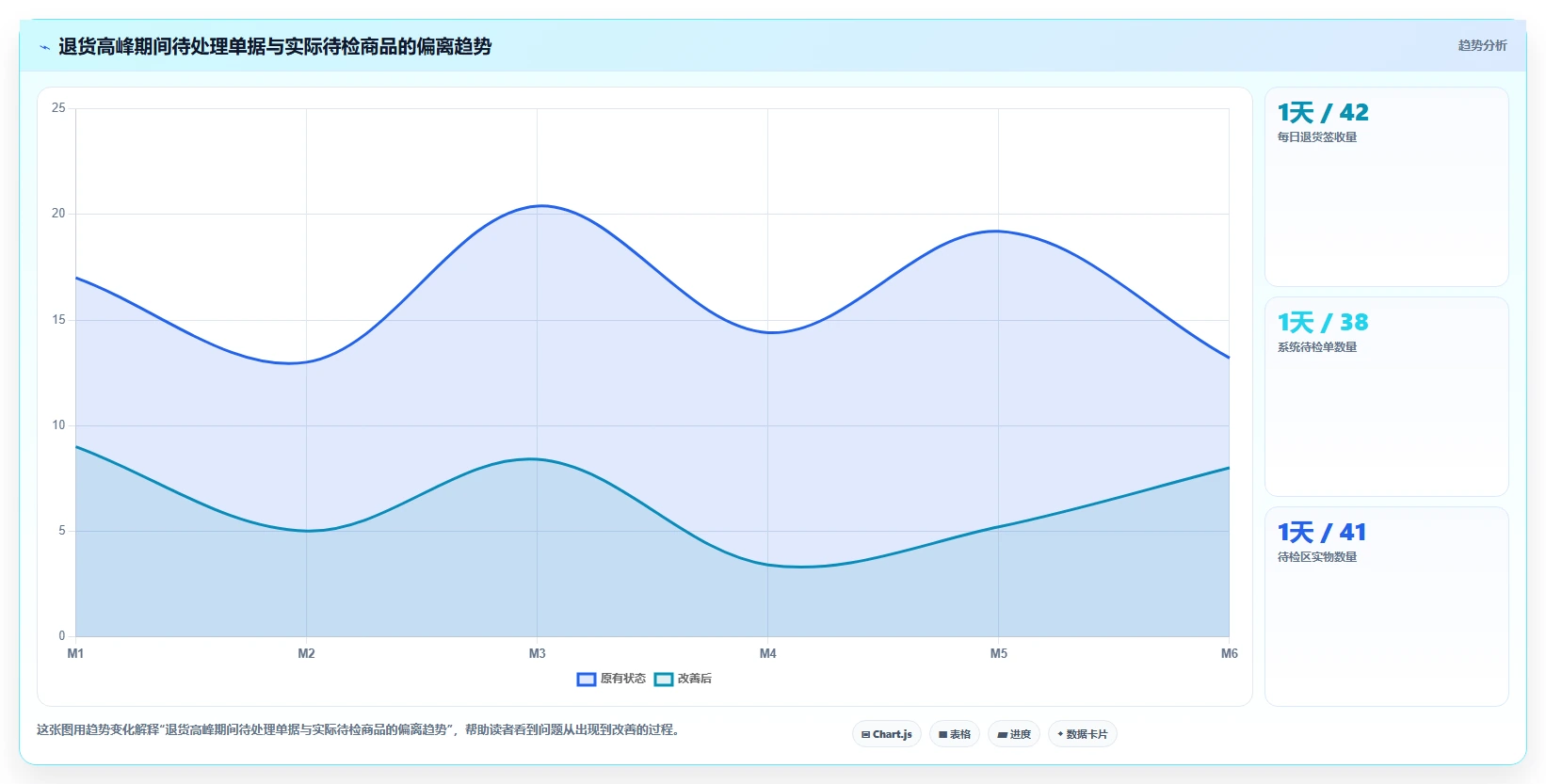Open the 每日退货签收量 card
This screenshot has height=784, width=1546.
1387,187
